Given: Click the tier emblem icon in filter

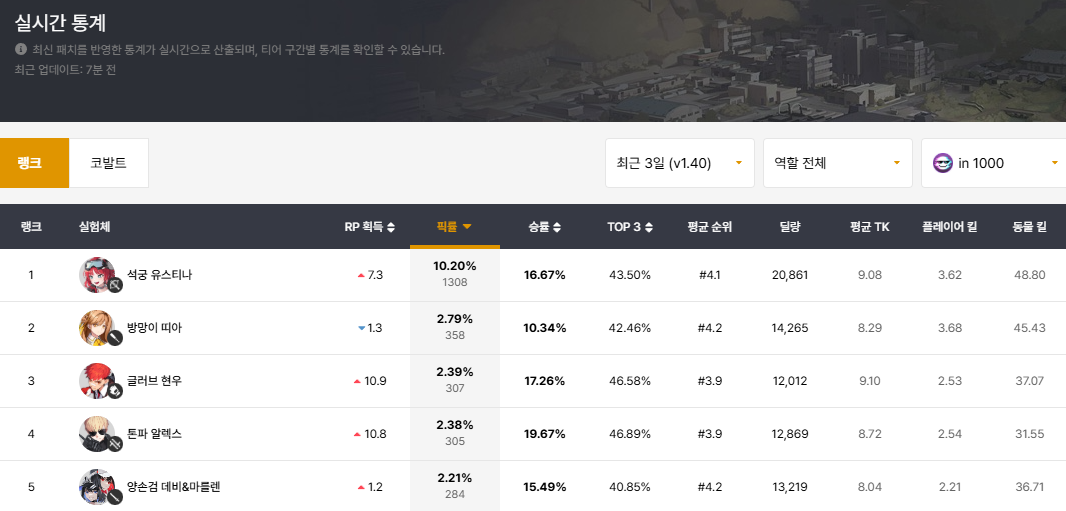Looking at the screenshot, I should (x=942, y=163).
